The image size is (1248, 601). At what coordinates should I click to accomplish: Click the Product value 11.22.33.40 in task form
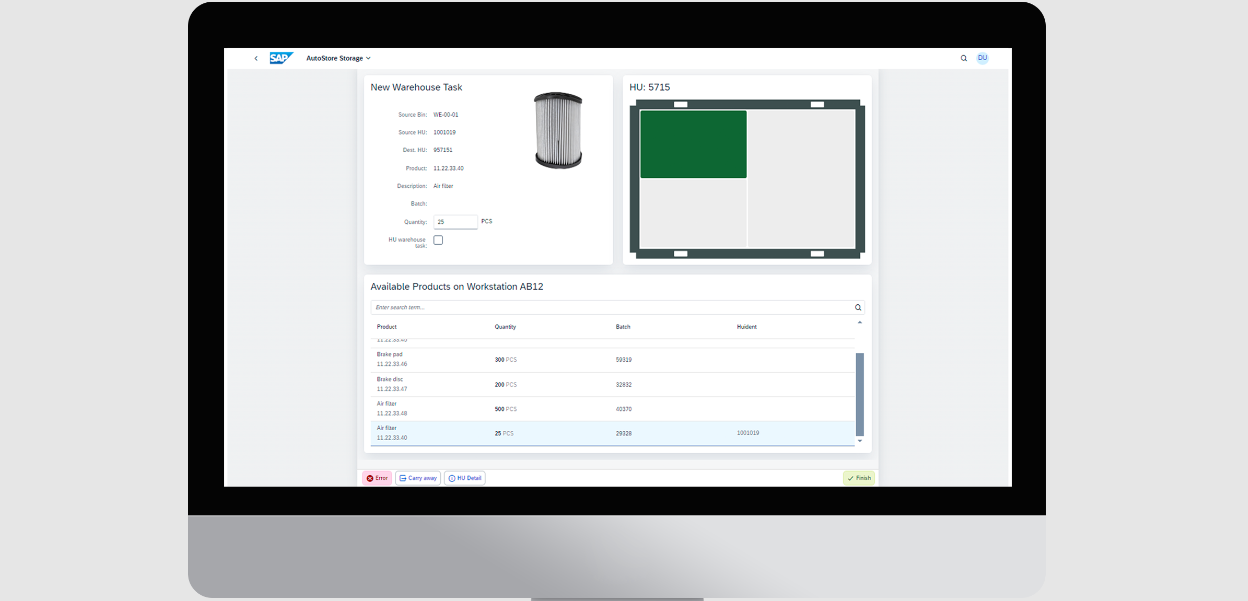coord(448,168)
